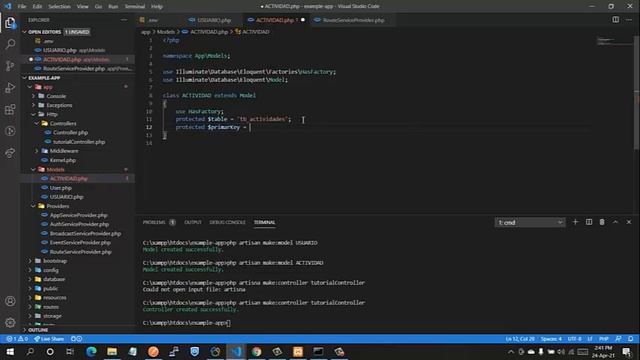Open notifications bell in status bar
Image resolution: width=640 pixels, height=360 pixels.
coord(631,339)
